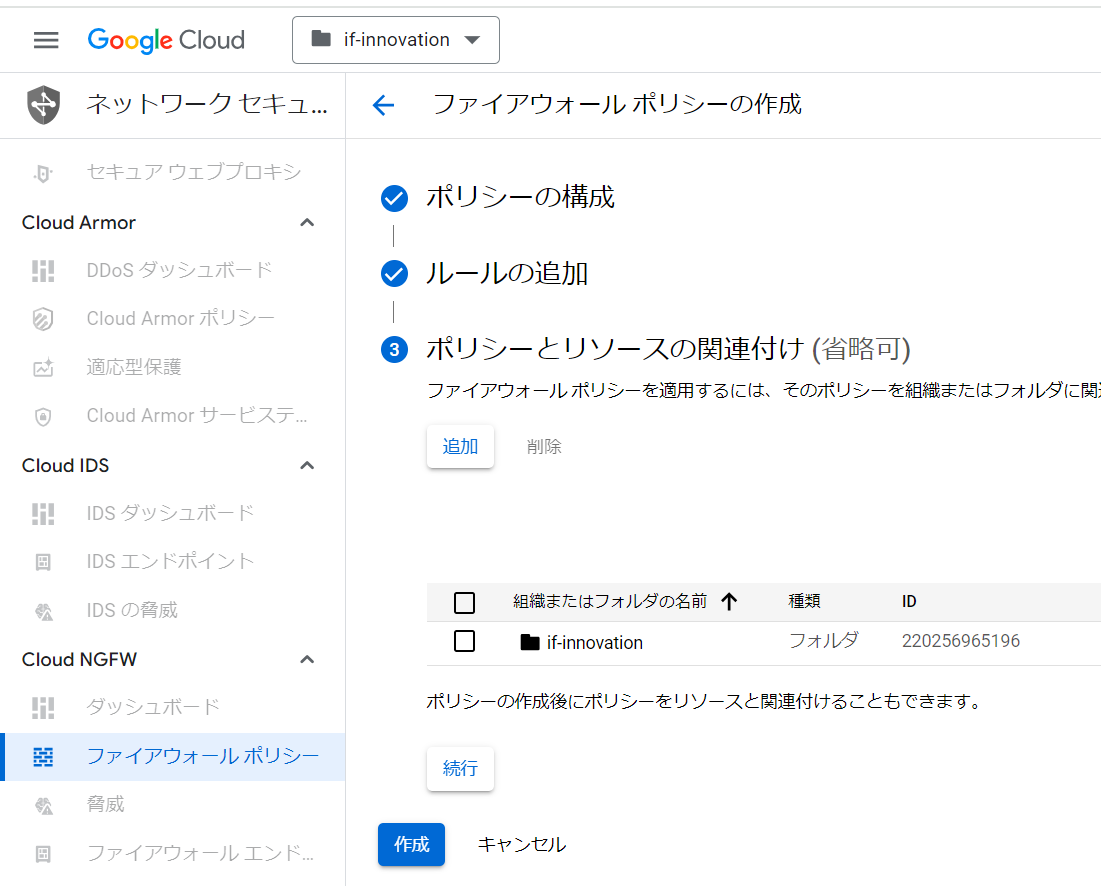Open ファイアウォール ポリシー in the sidebar
The image size is (1101, 886).
point(202,756)
